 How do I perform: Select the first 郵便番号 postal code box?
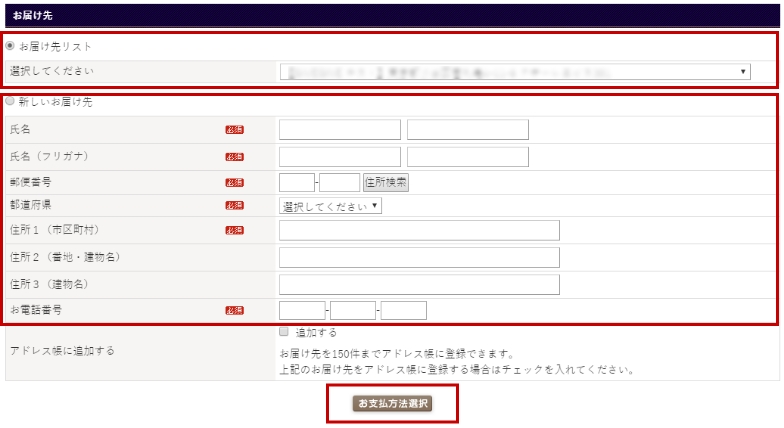(x=297, y=182)
